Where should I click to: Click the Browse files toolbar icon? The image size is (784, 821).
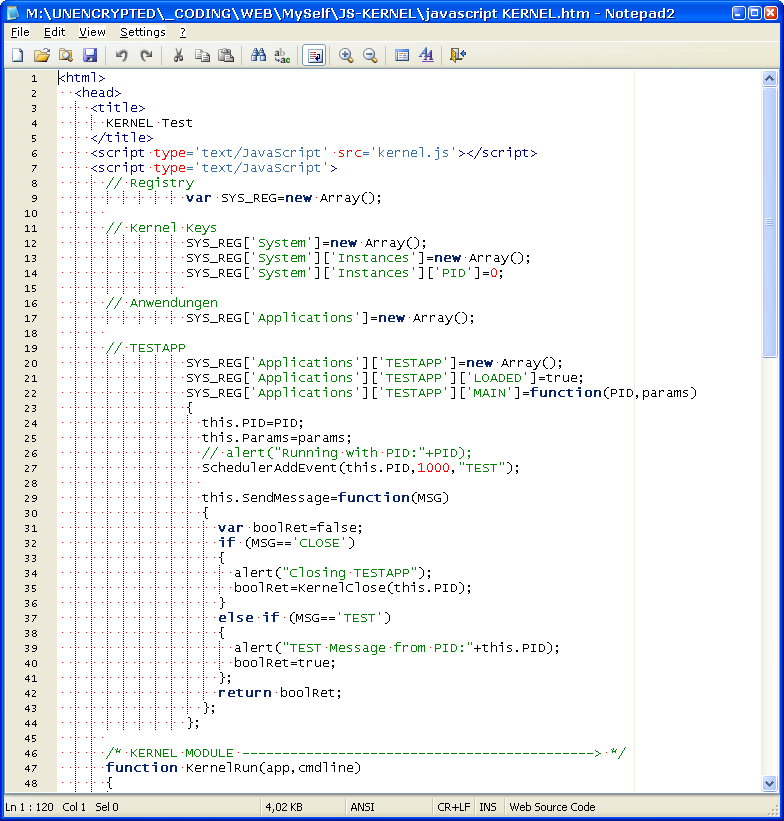point(65,56)
